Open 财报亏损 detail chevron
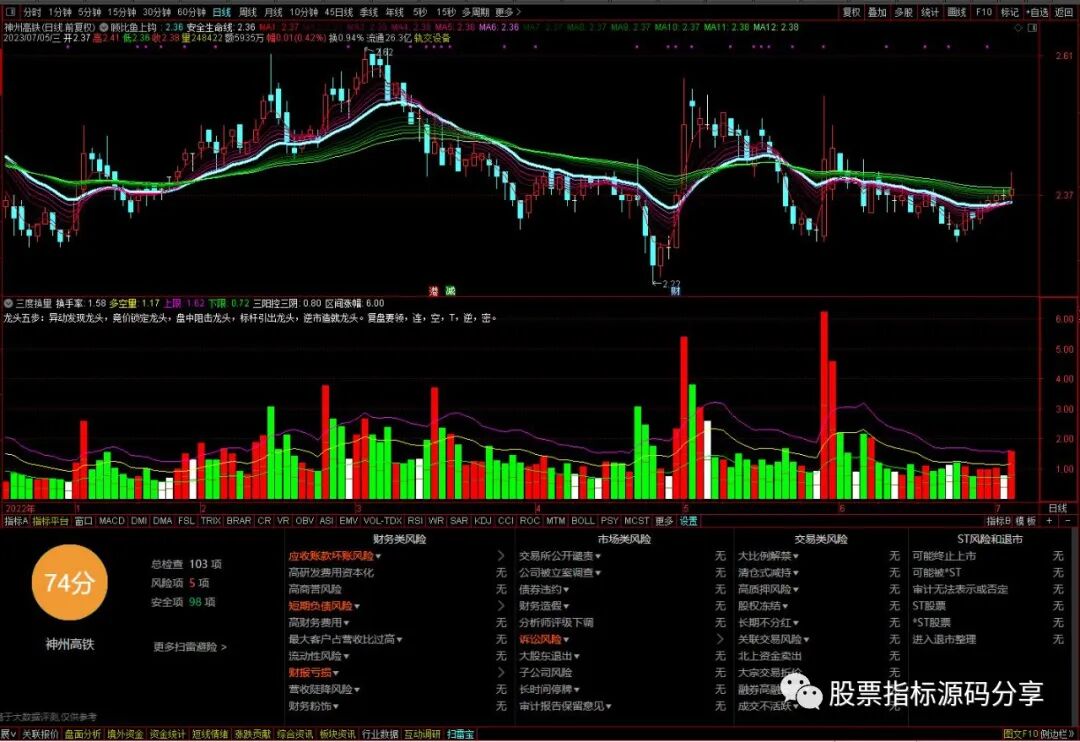1080x742 pixels. point(501,672)
